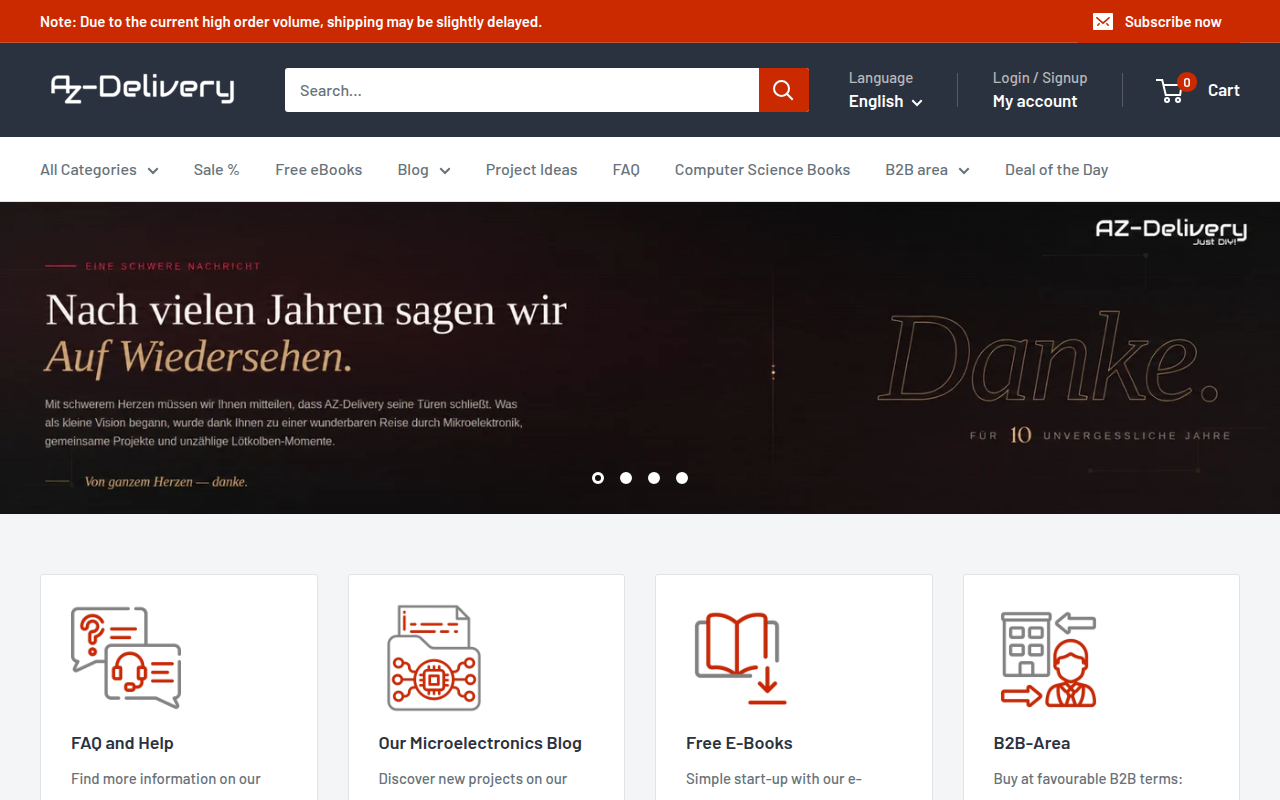Click the B2B-Area building and person icon
This screenshot has height=800, width=1280.
pyautogui.click(x=1048, y=659)
